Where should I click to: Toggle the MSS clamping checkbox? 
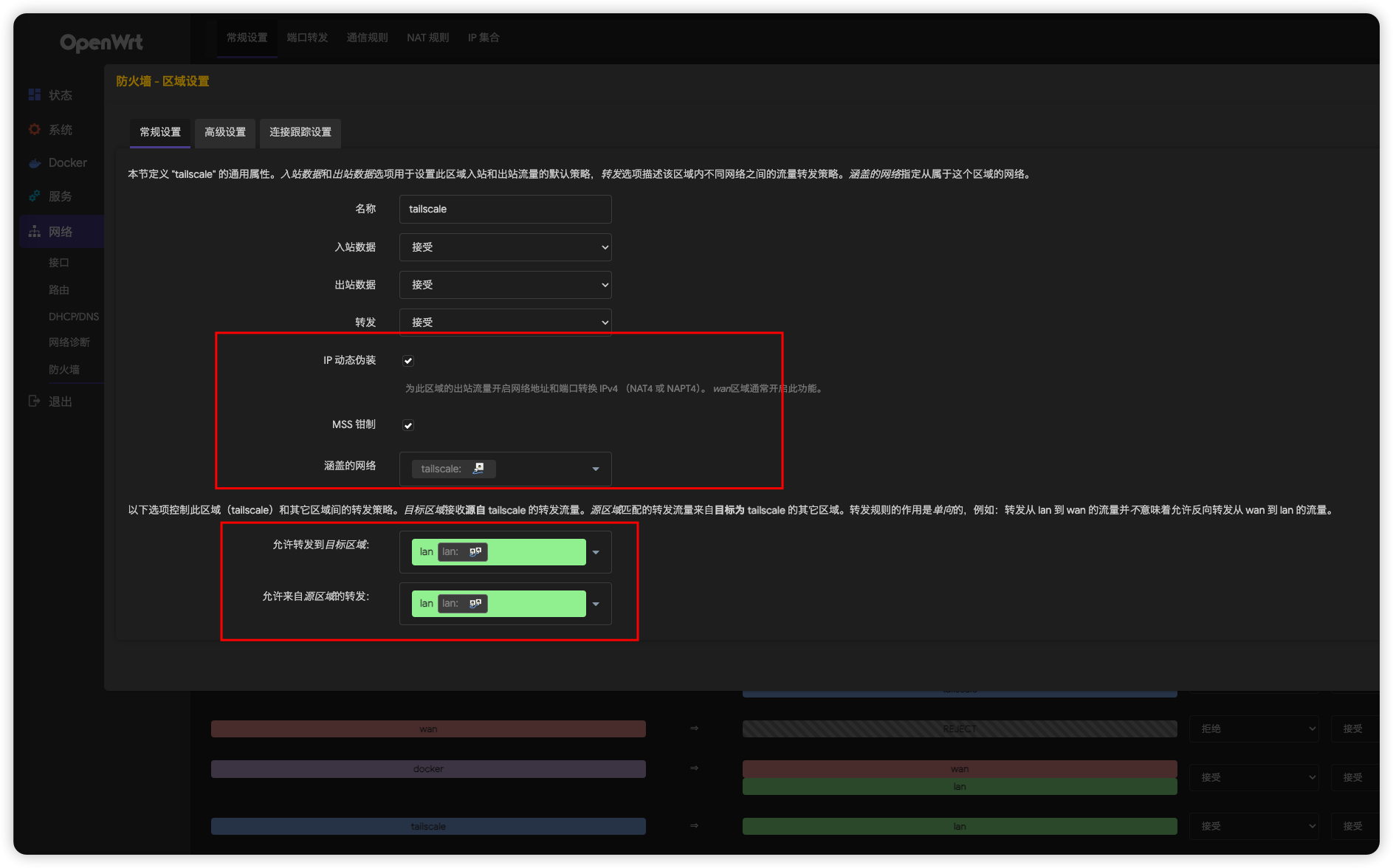(408, 425)
